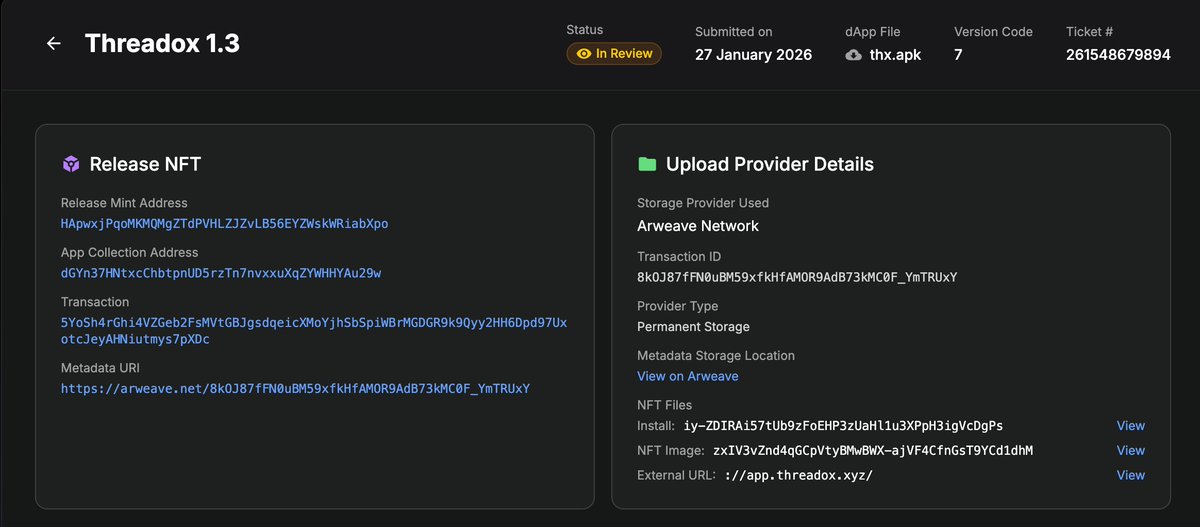The image size is (1200, 527).
Task: Click the eye icon in the In Review badge
Action: coord(584,54)
